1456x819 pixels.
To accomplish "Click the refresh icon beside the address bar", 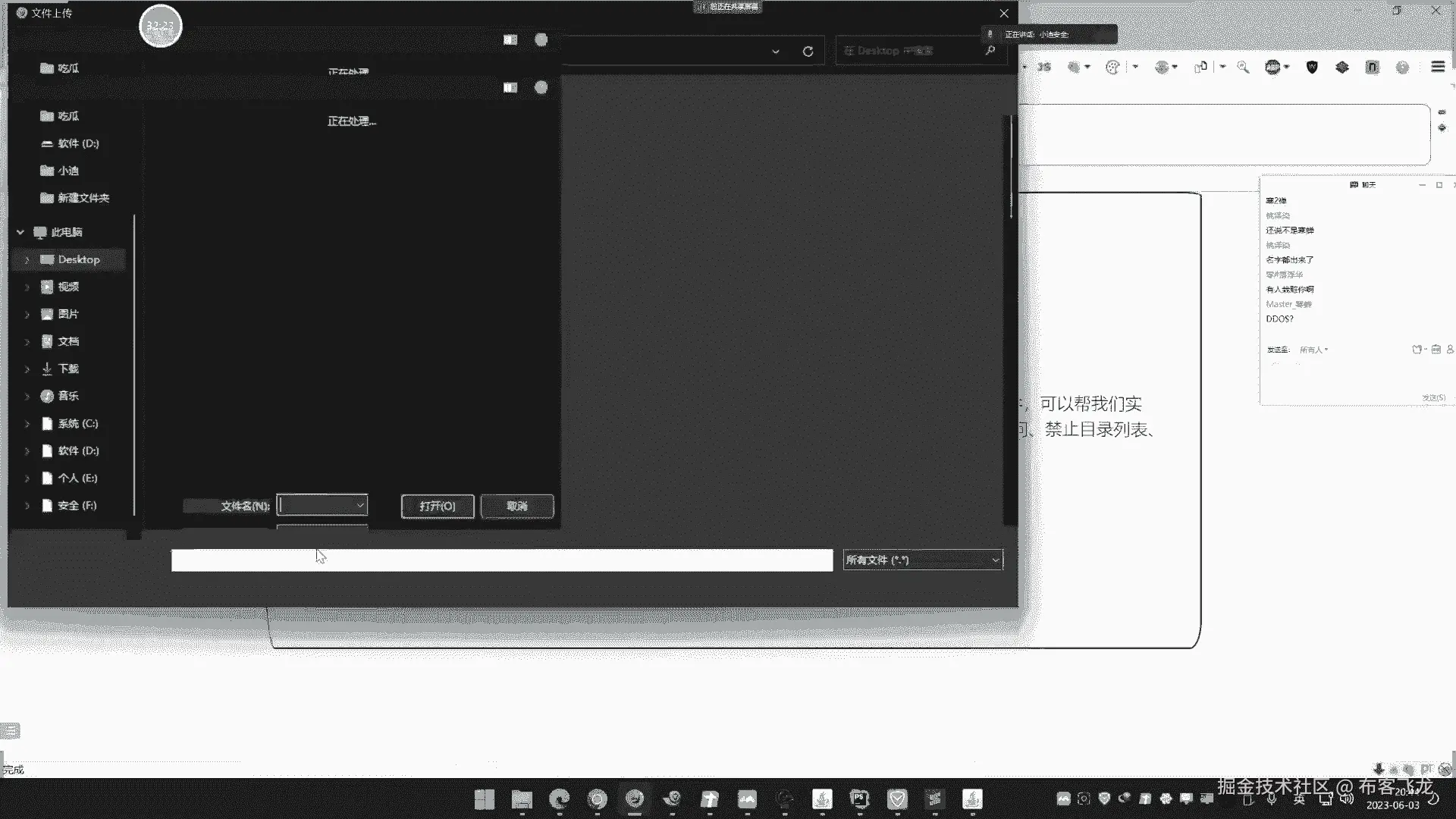I will (808, 52).
